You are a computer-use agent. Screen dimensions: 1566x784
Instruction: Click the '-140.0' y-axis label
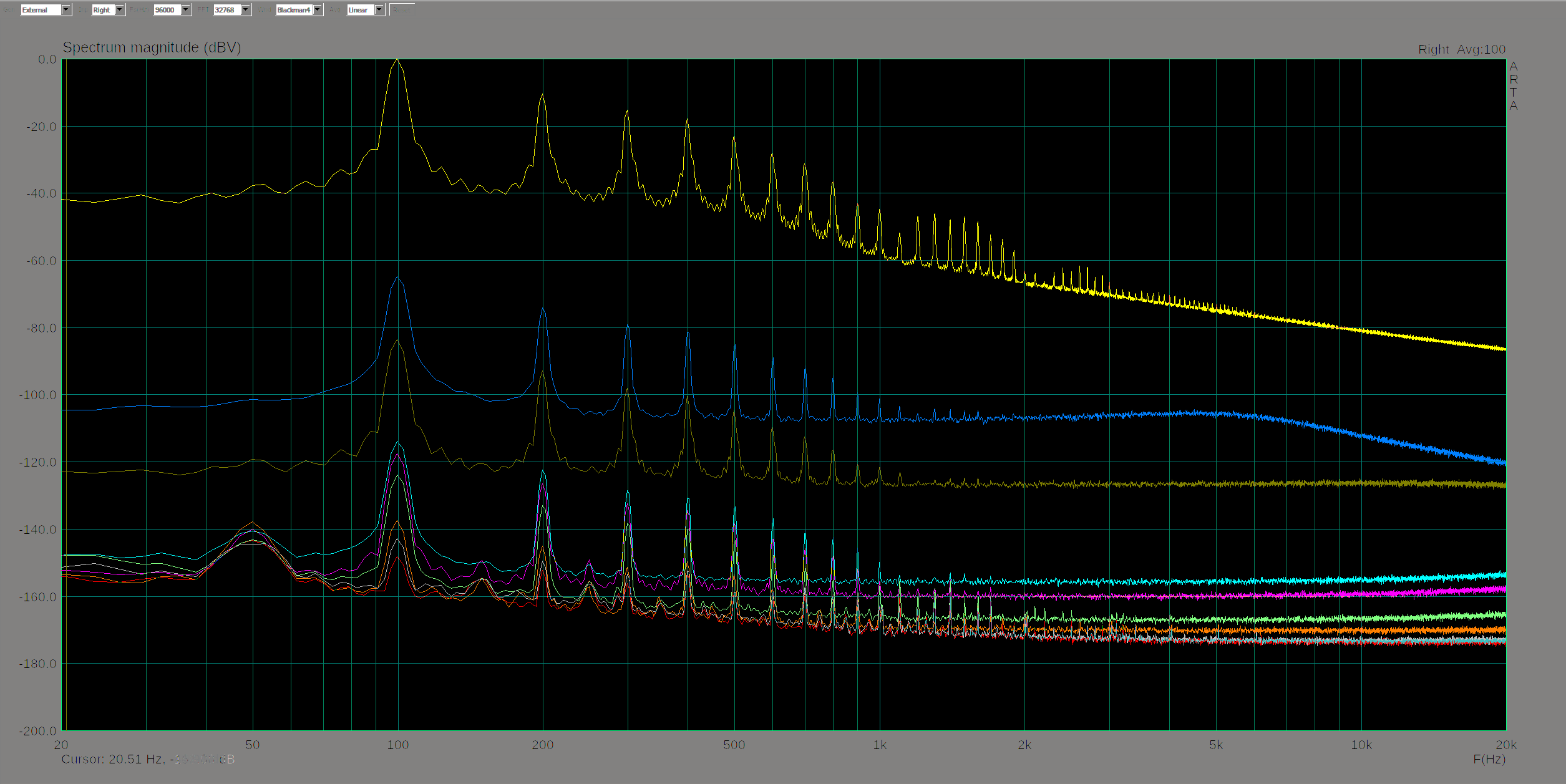[38, 530]
